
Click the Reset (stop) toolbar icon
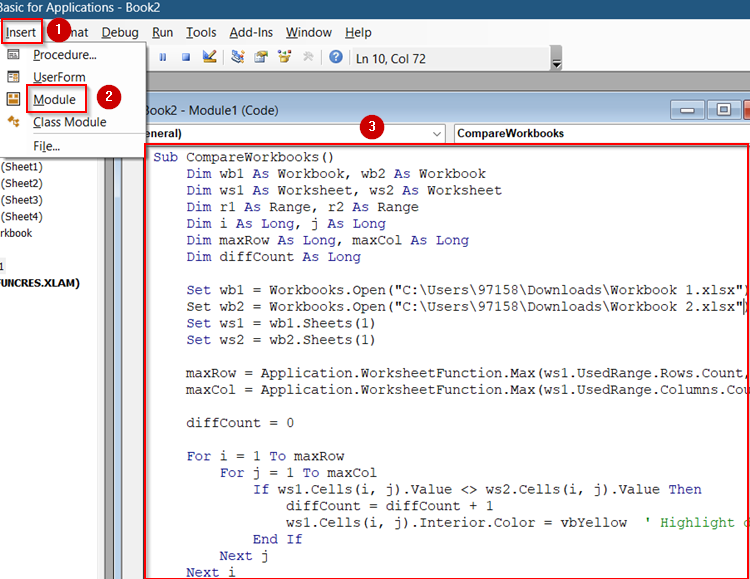pos(186,57)
